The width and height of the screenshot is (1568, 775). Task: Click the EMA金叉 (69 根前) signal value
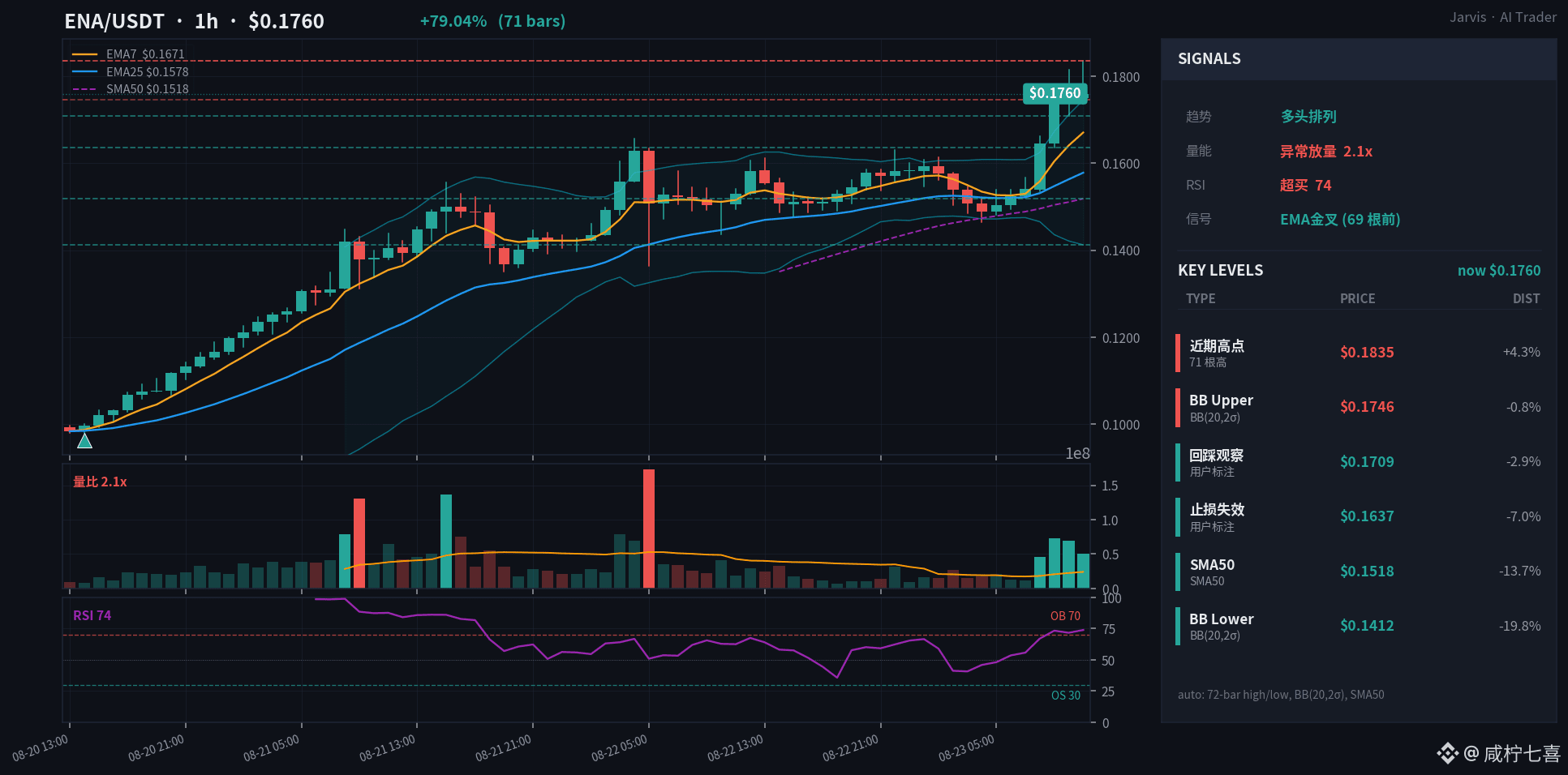point(1340,220)
